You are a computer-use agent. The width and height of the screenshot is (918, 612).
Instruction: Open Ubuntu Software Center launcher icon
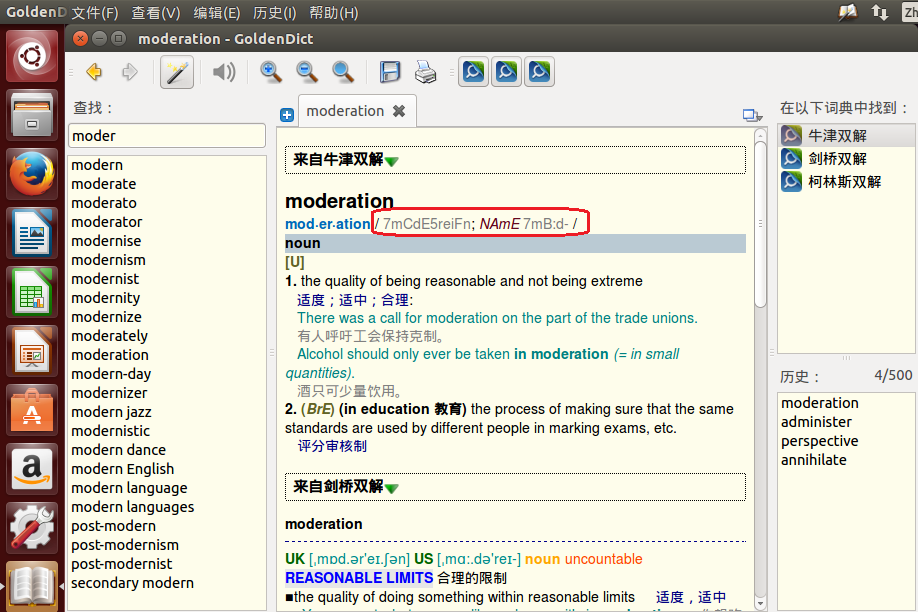tap(32, 410)
